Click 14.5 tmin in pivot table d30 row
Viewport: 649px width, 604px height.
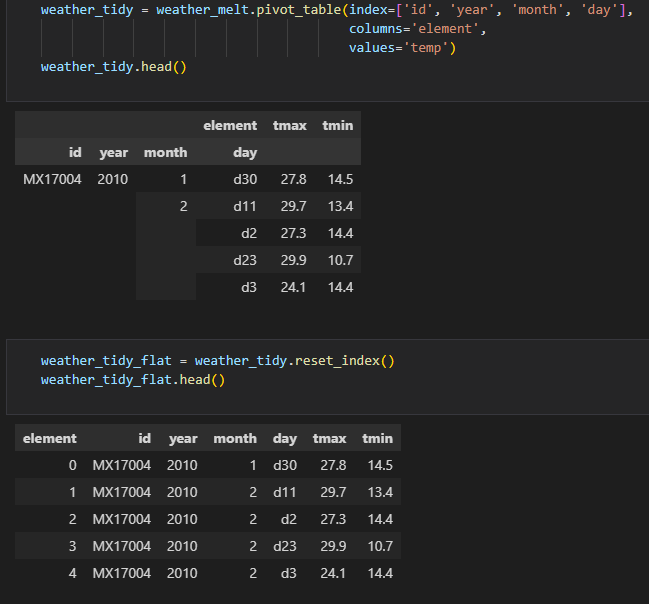341,179
